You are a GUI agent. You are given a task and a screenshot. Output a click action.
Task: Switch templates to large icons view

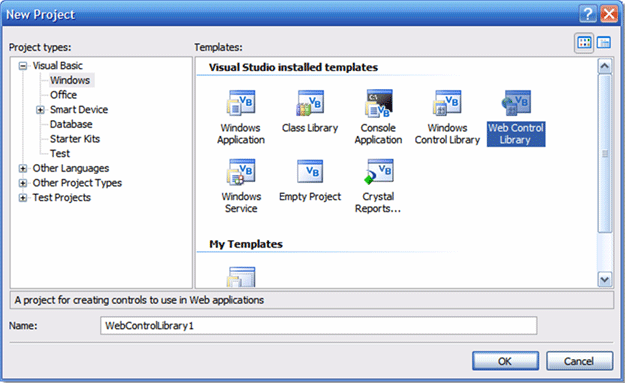(584, 43)
